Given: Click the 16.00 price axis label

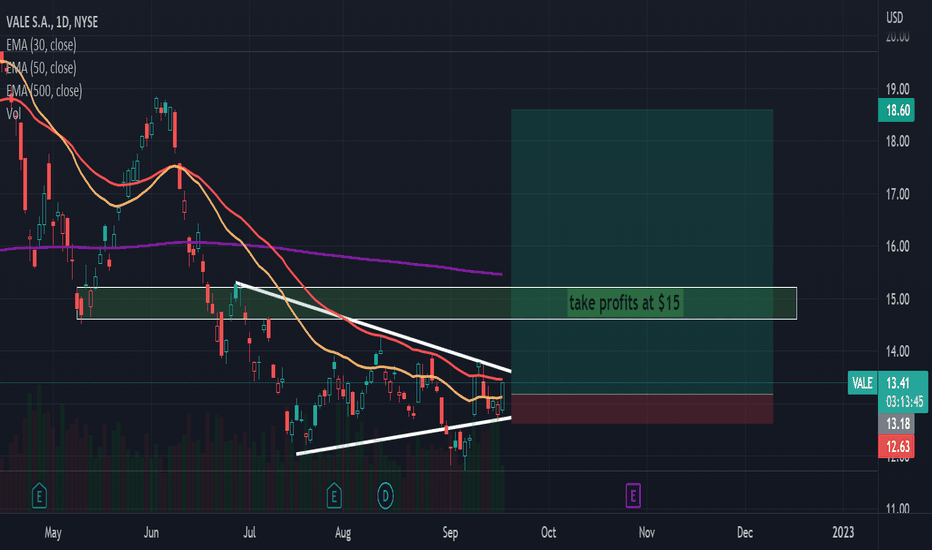Looking at the screenshot, I should [898, 246].
